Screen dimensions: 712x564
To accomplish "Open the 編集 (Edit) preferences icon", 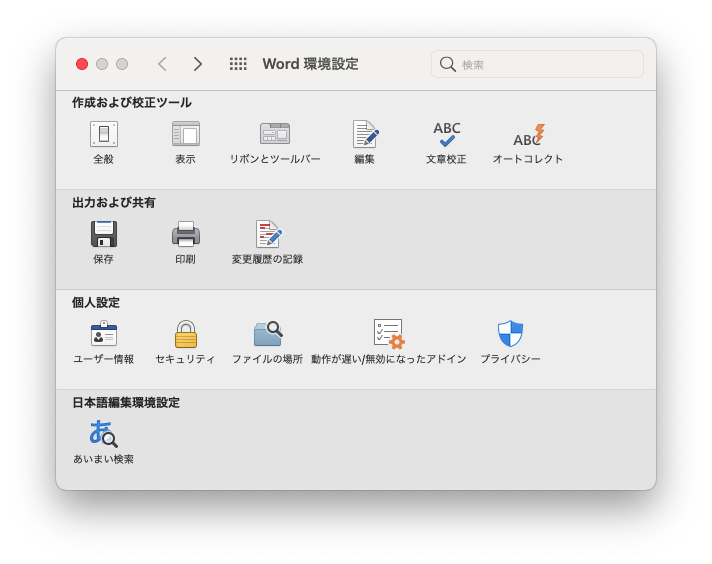I will [365, 134].
